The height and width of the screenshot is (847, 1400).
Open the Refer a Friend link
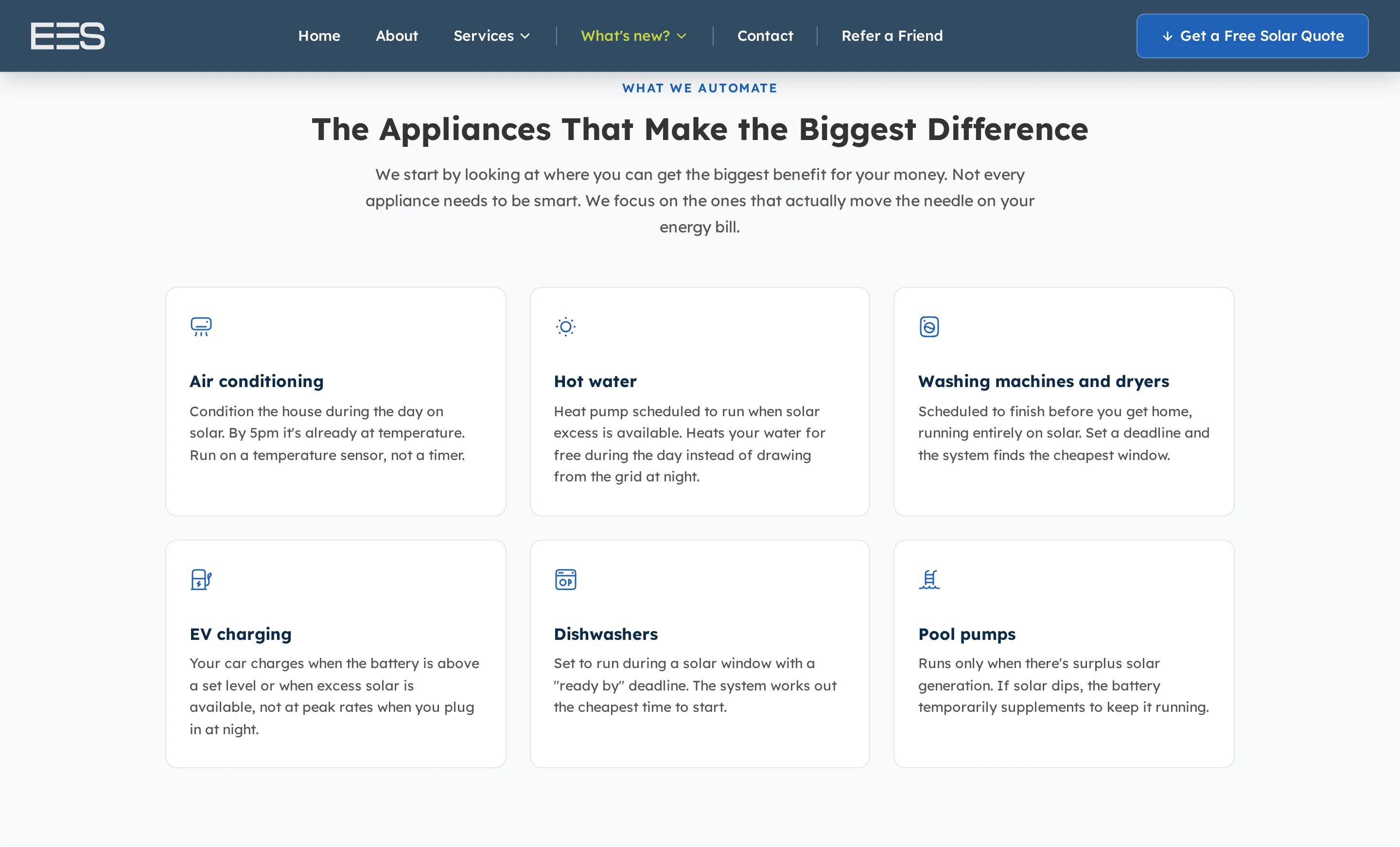point(892,36)
